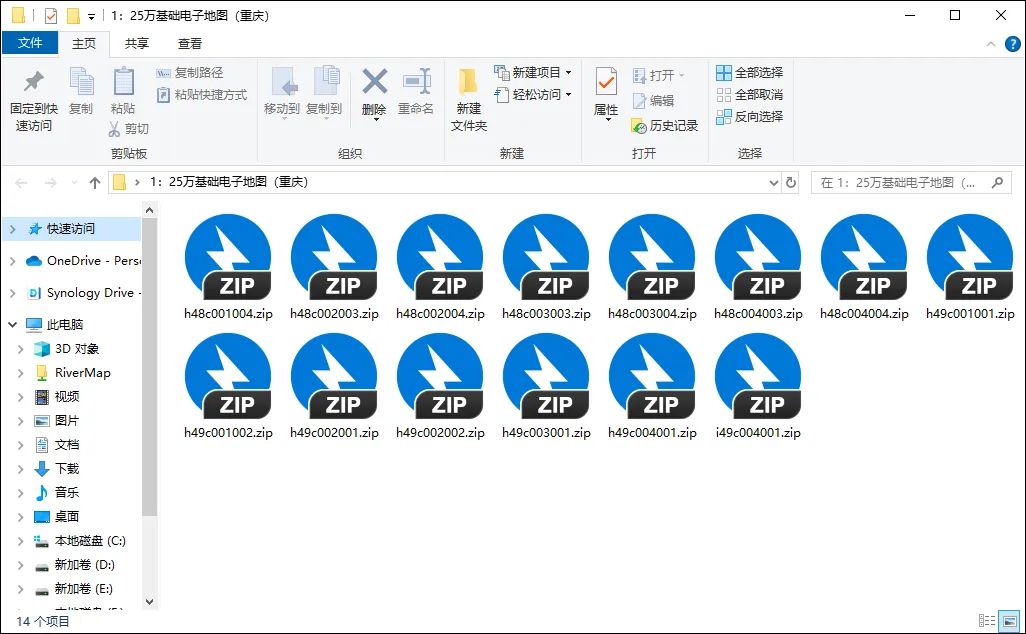Image resolution: width=1026 pixels, height=634 pixels.
Task: Click Select all (全部选择)
Action: 750,73
